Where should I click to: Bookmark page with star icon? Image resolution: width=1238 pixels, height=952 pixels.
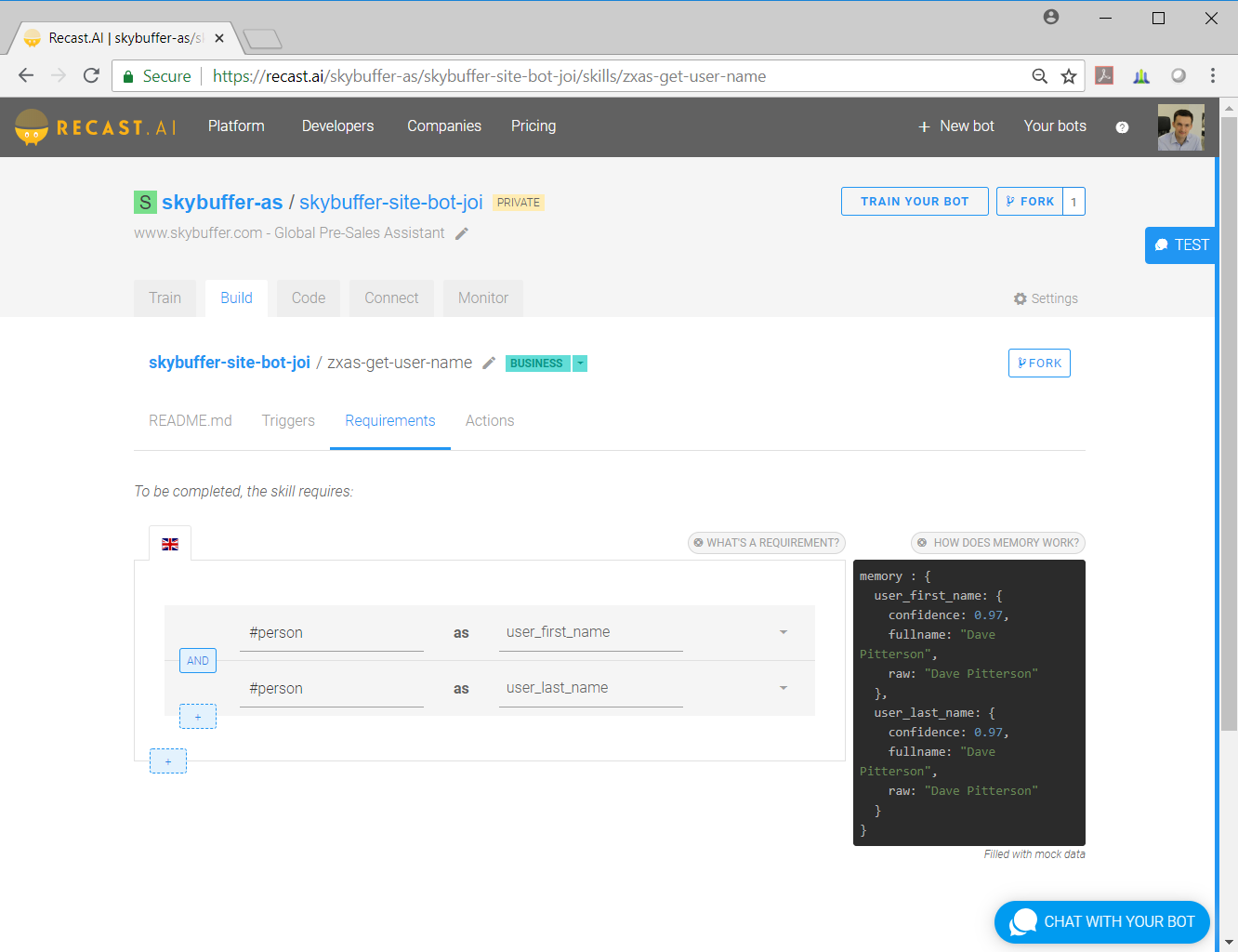[x=1069, y=76]
